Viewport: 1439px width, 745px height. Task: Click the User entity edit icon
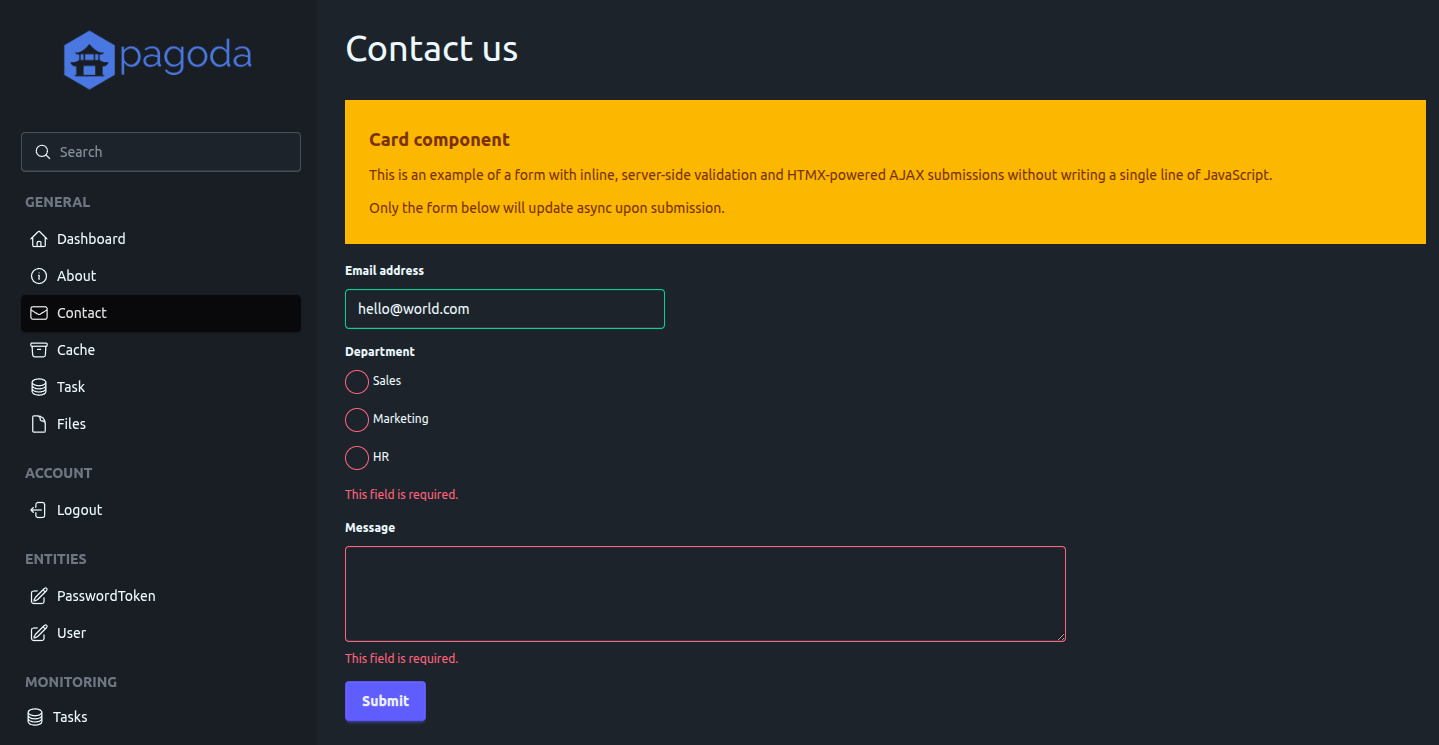click(38, 632)
